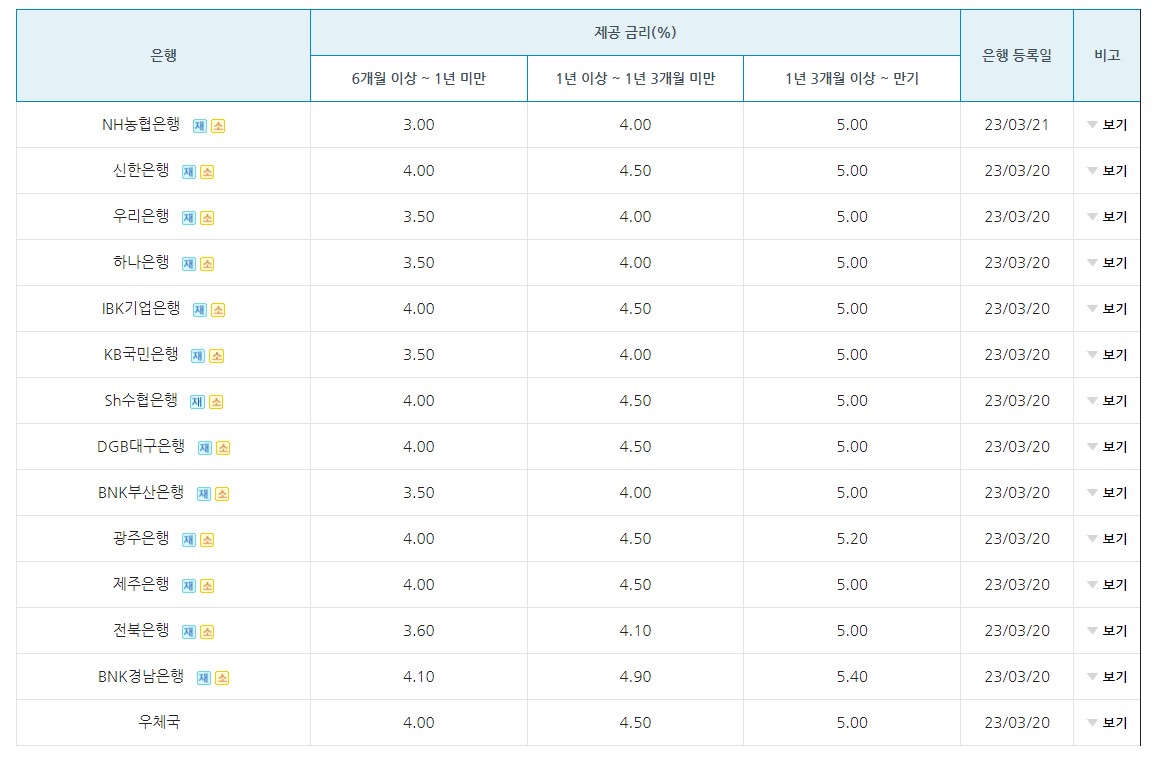
Task: Expand 보기 in the 광주은행 row
Action: pos(1107,538)
